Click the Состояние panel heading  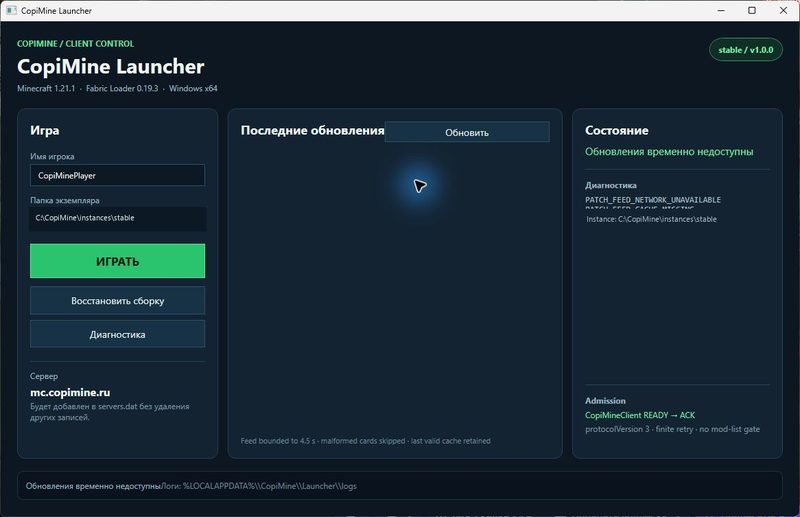click(616, 131)
